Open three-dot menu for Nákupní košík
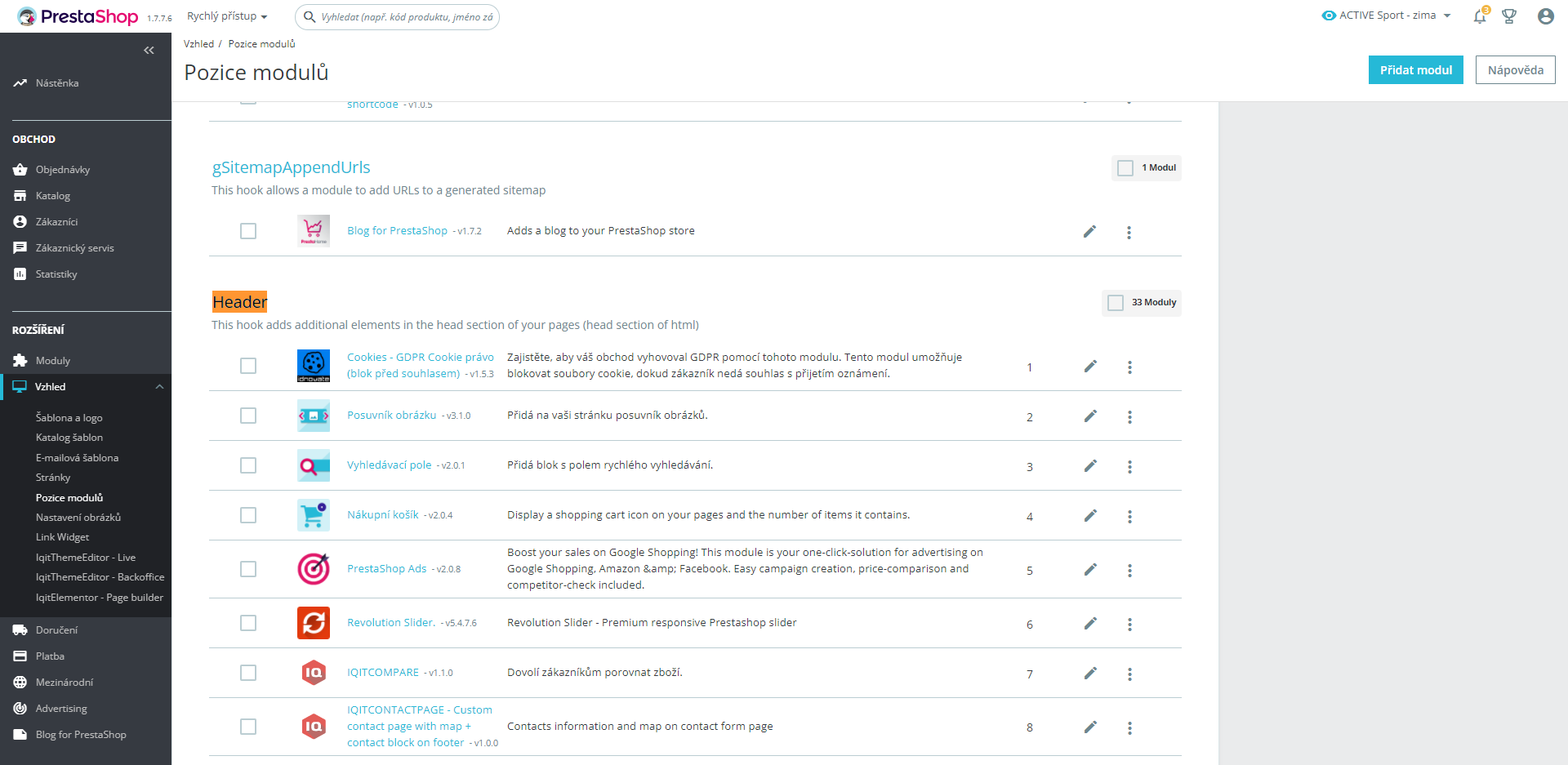 point(1129,516)
